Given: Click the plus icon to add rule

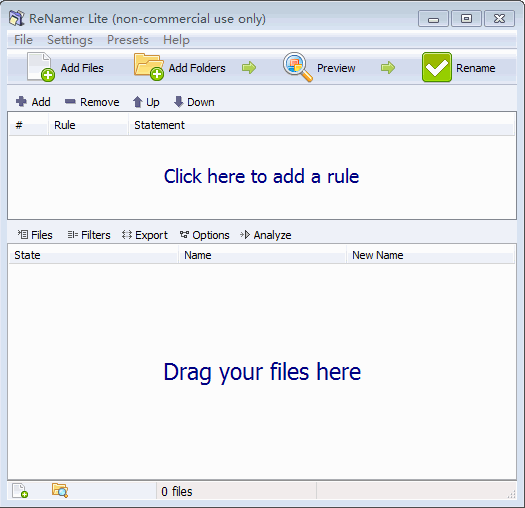Looking at the screenshot, I should tap(21, 101).
